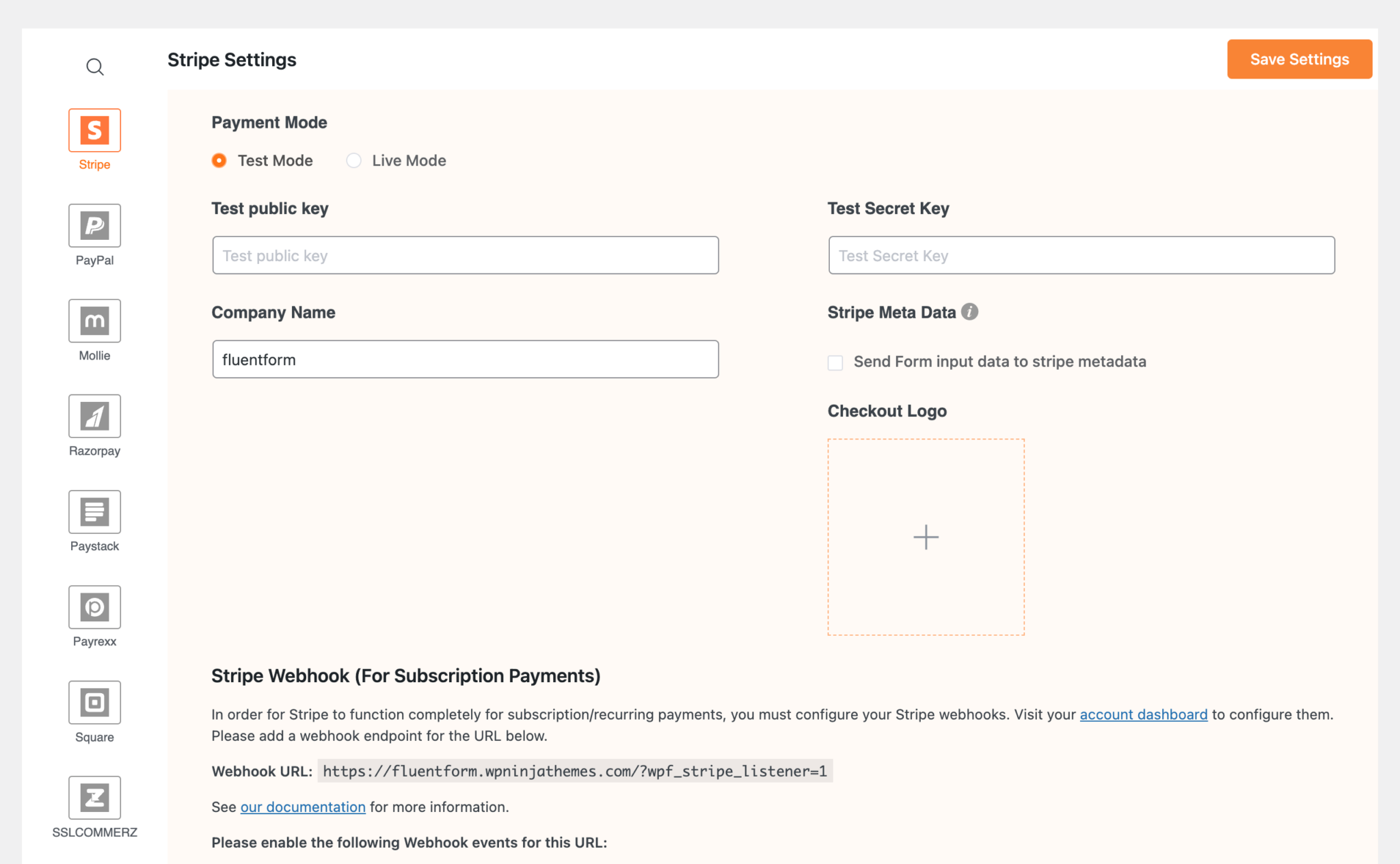The height and width of the screenshot is (864, 1400).
Task: Select the Stripe payment icon
Action: [94, 130]
